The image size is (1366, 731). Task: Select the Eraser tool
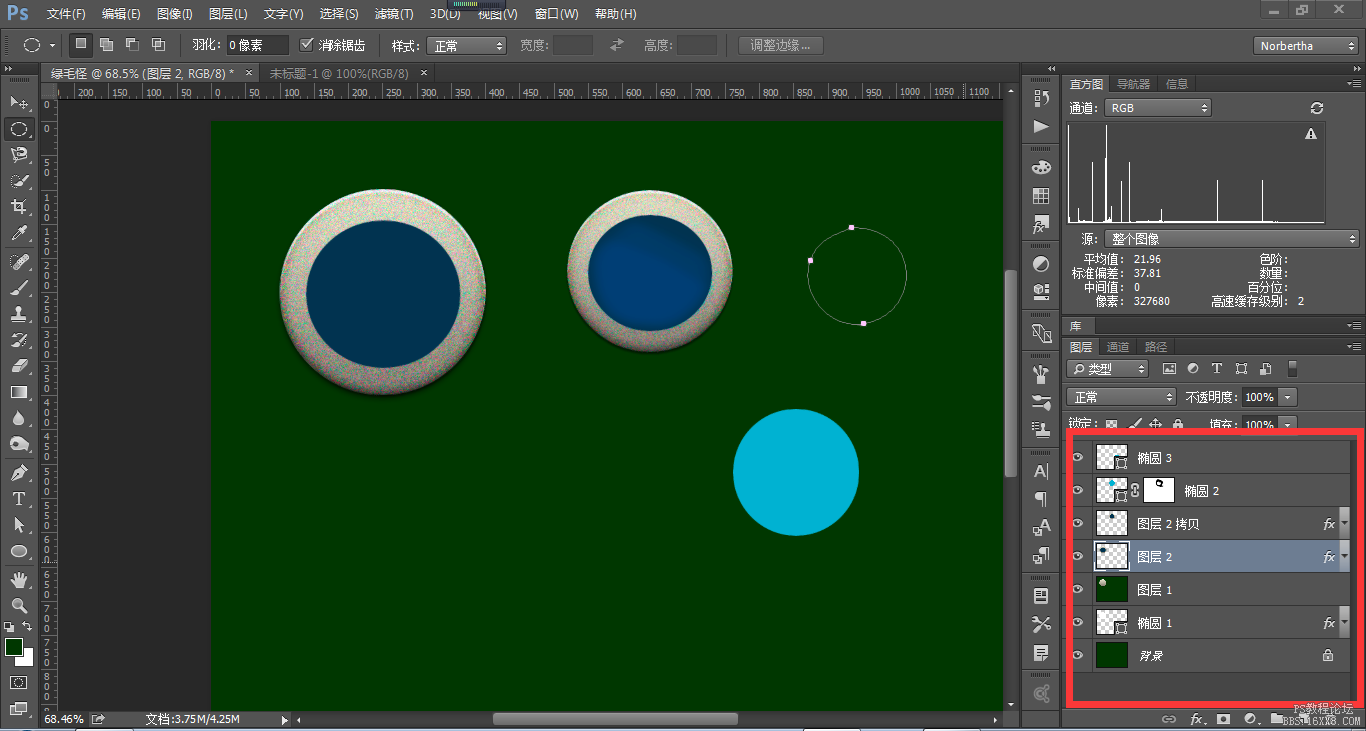pyautogui.click(x=19, y=366)
